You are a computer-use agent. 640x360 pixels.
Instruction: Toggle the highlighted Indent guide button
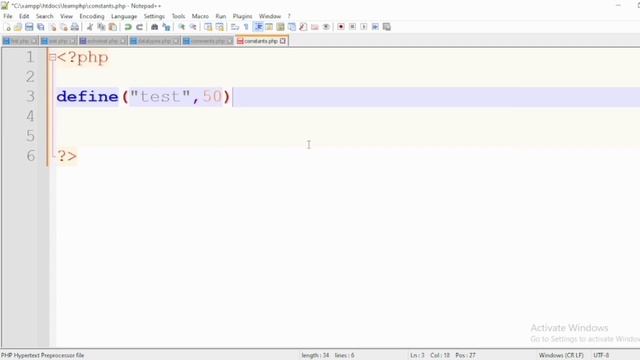[258, 27]
